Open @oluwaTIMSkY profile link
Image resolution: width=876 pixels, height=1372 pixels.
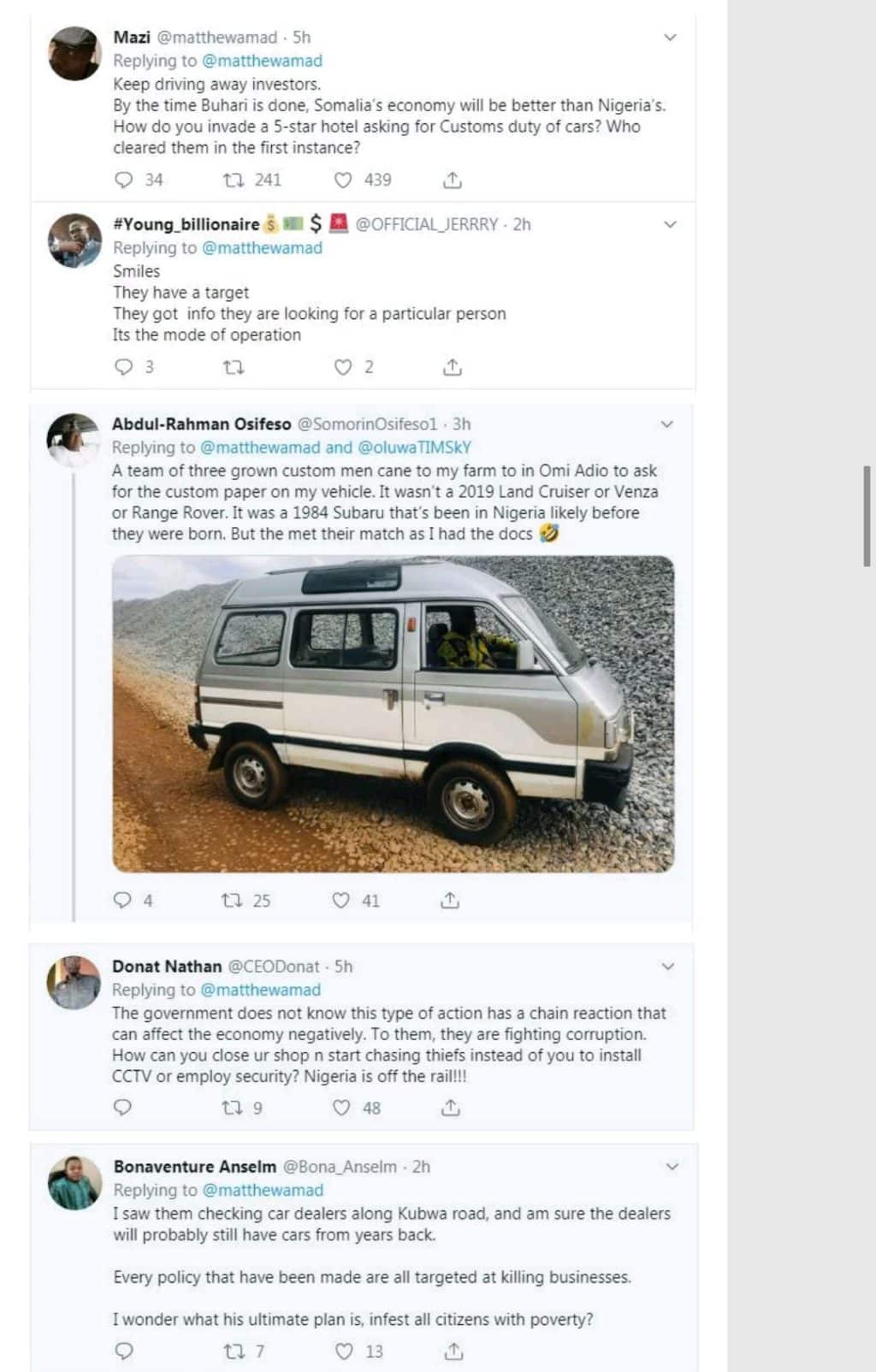(414, 447)
